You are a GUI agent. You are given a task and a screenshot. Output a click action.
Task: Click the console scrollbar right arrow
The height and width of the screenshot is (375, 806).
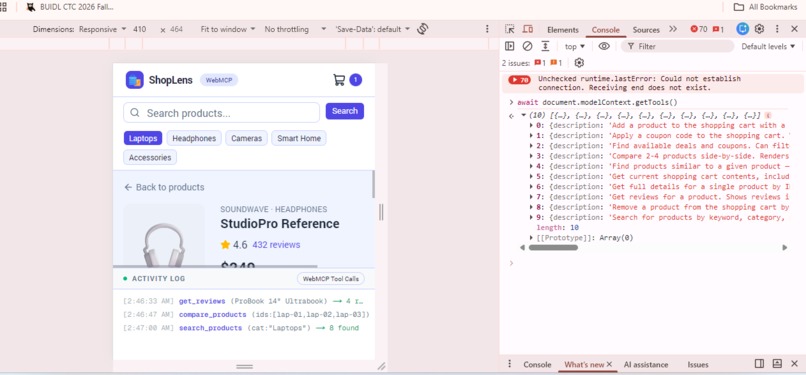[784, 248]
